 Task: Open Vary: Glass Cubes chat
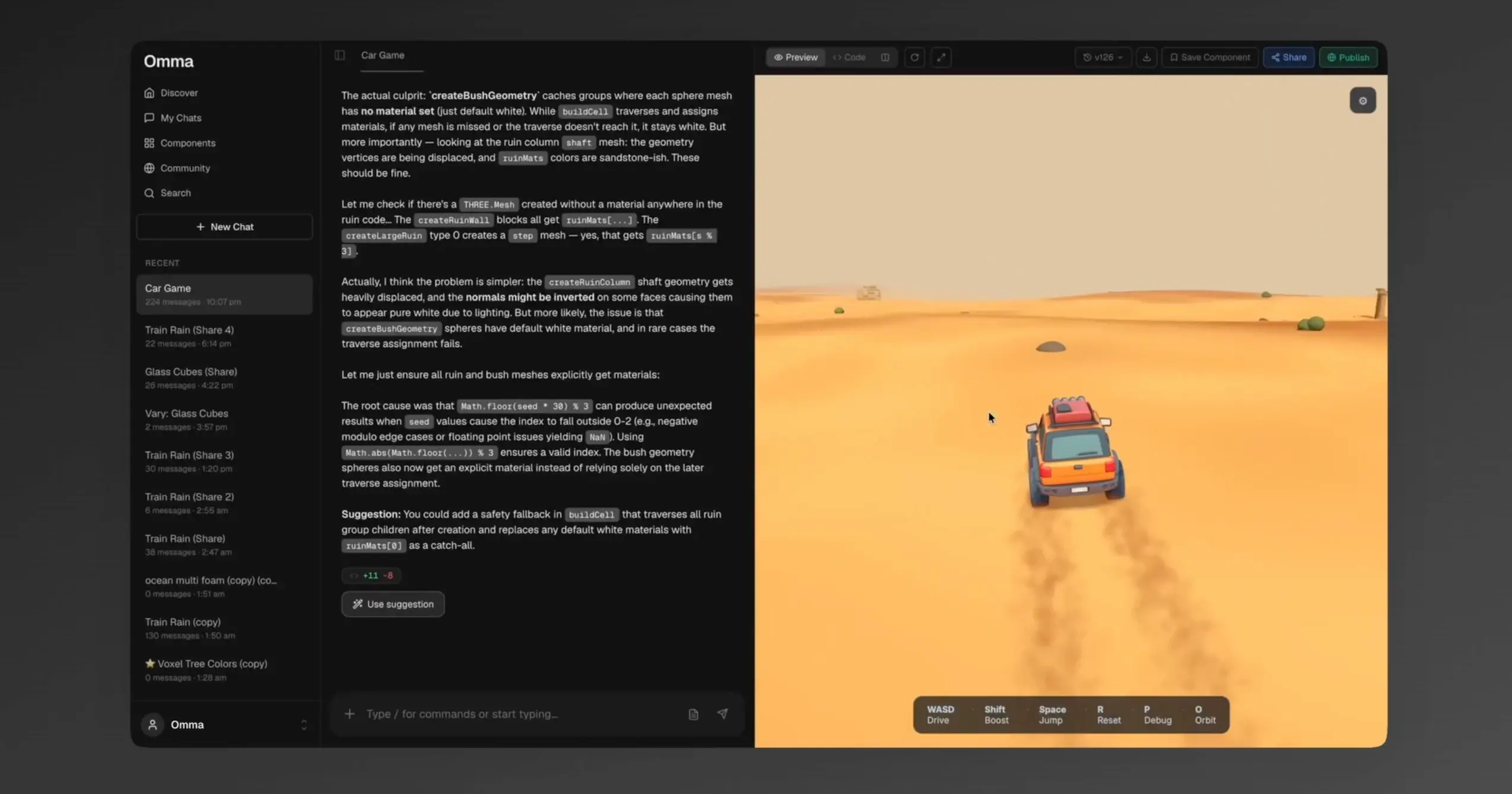click(x=224, y=420)
